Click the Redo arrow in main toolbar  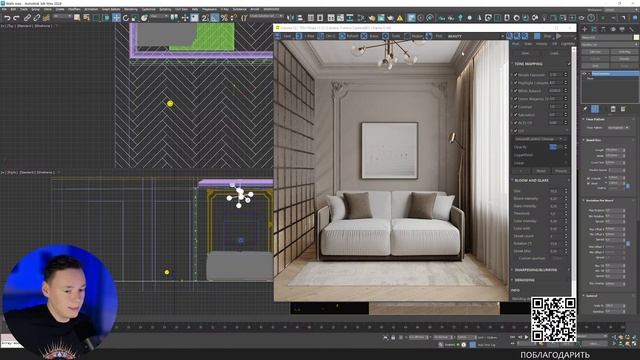tap(16, 18)
